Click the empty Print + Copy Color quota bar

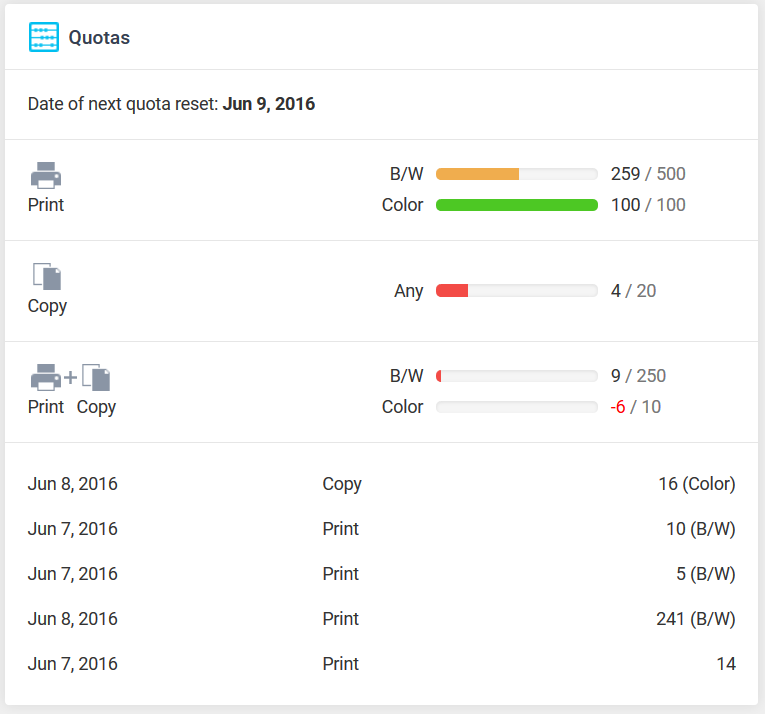[x=516, y=407]
